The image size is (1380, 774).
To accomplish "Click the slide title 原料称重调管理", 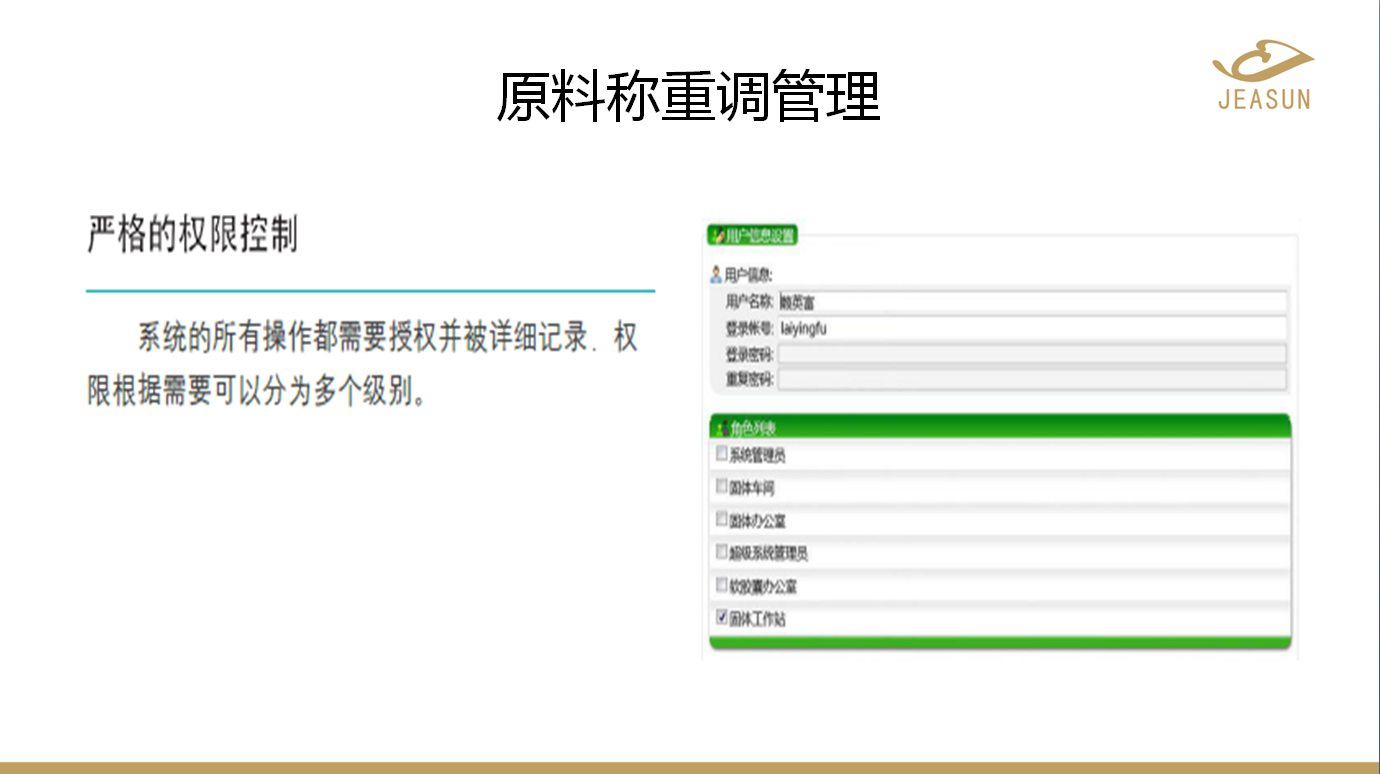I will (x=688, y=97).
